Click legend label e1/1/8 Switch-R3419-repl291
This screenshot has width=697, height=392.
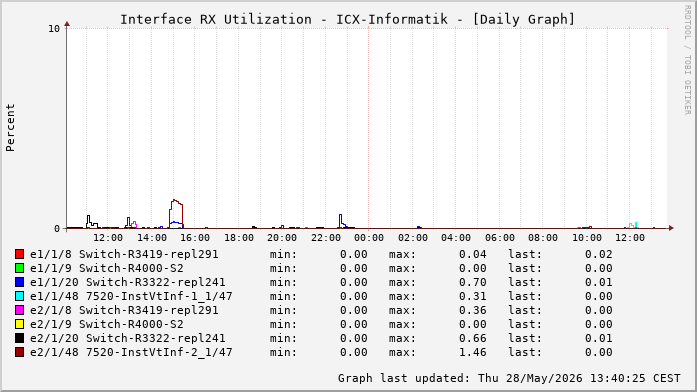pyautogui.click(x=124, y=254)
